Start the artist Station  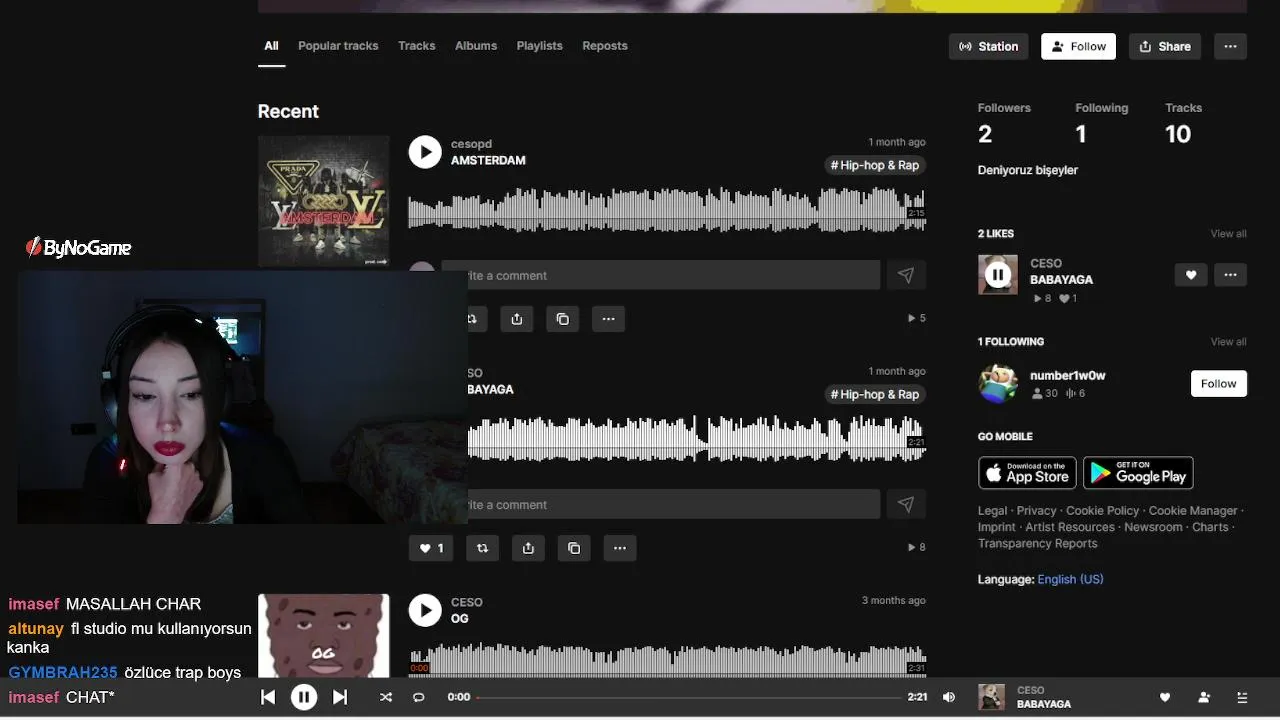pyautogui.click(x=989, y=46)
